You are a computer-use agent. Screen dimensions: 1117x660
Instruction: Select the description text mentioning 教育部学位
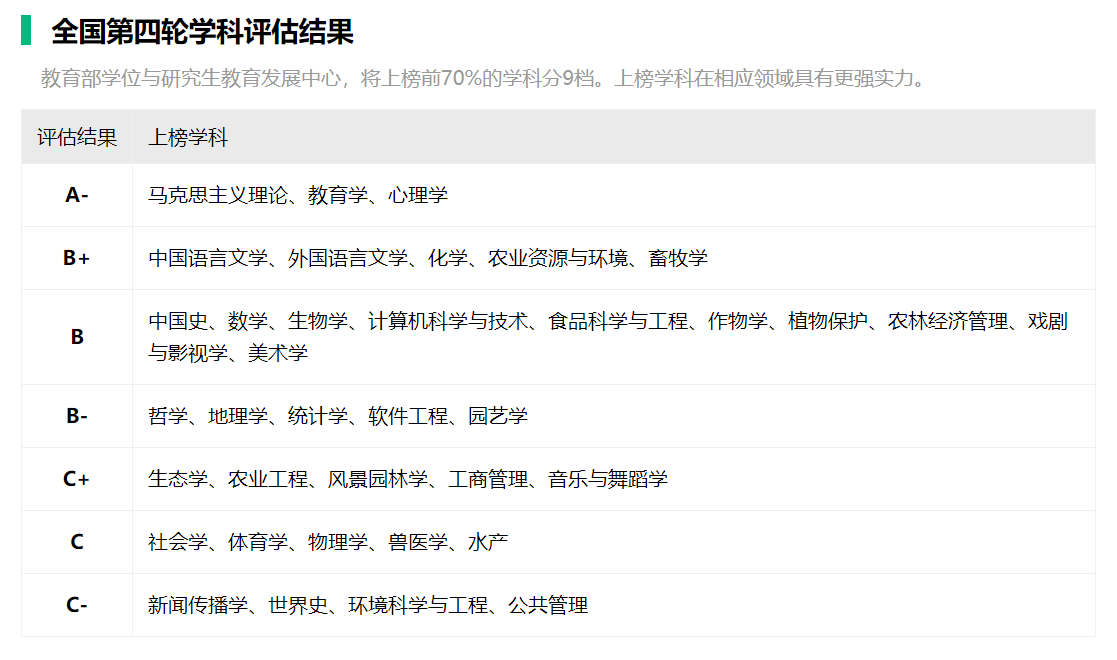click(483, 79)
